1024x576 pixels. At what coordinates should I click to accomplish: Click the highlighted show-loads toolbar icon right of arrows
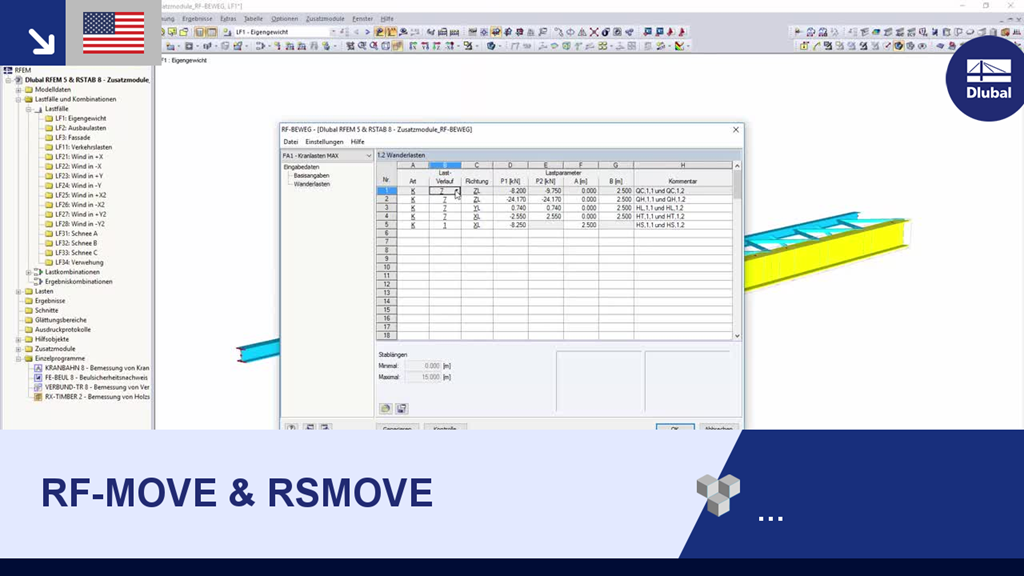379,32
